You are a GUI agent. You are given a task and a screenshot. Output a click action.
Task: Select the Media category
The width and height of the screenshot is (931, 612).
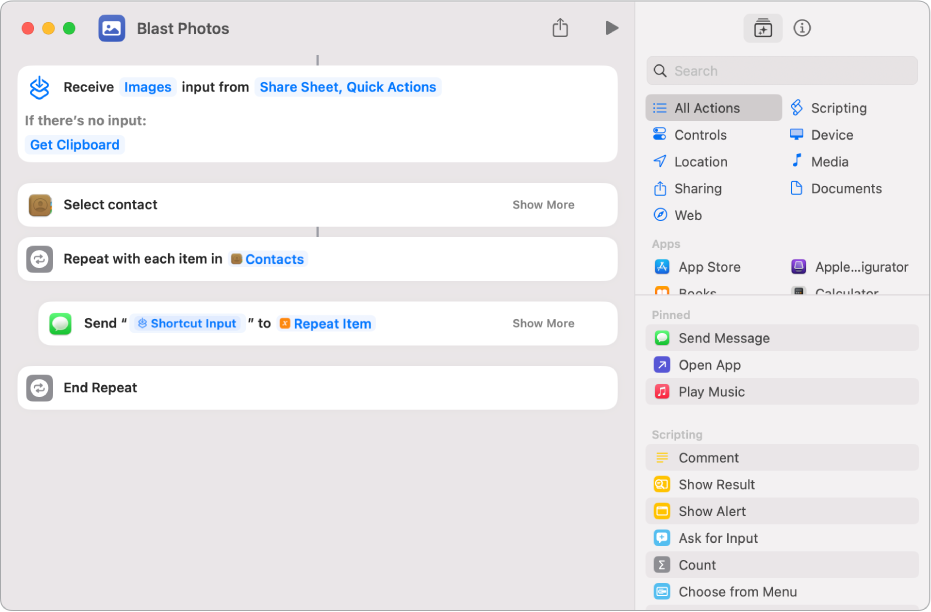click(x=819, y=161)
